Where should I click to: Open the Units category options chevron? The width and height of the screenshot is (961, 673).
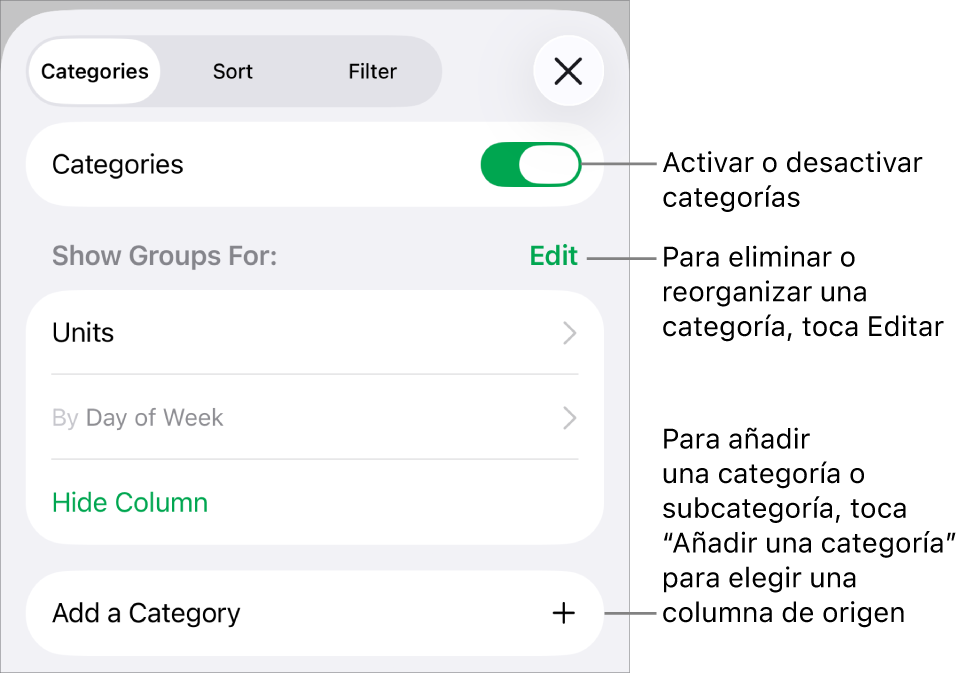(569, 333)
